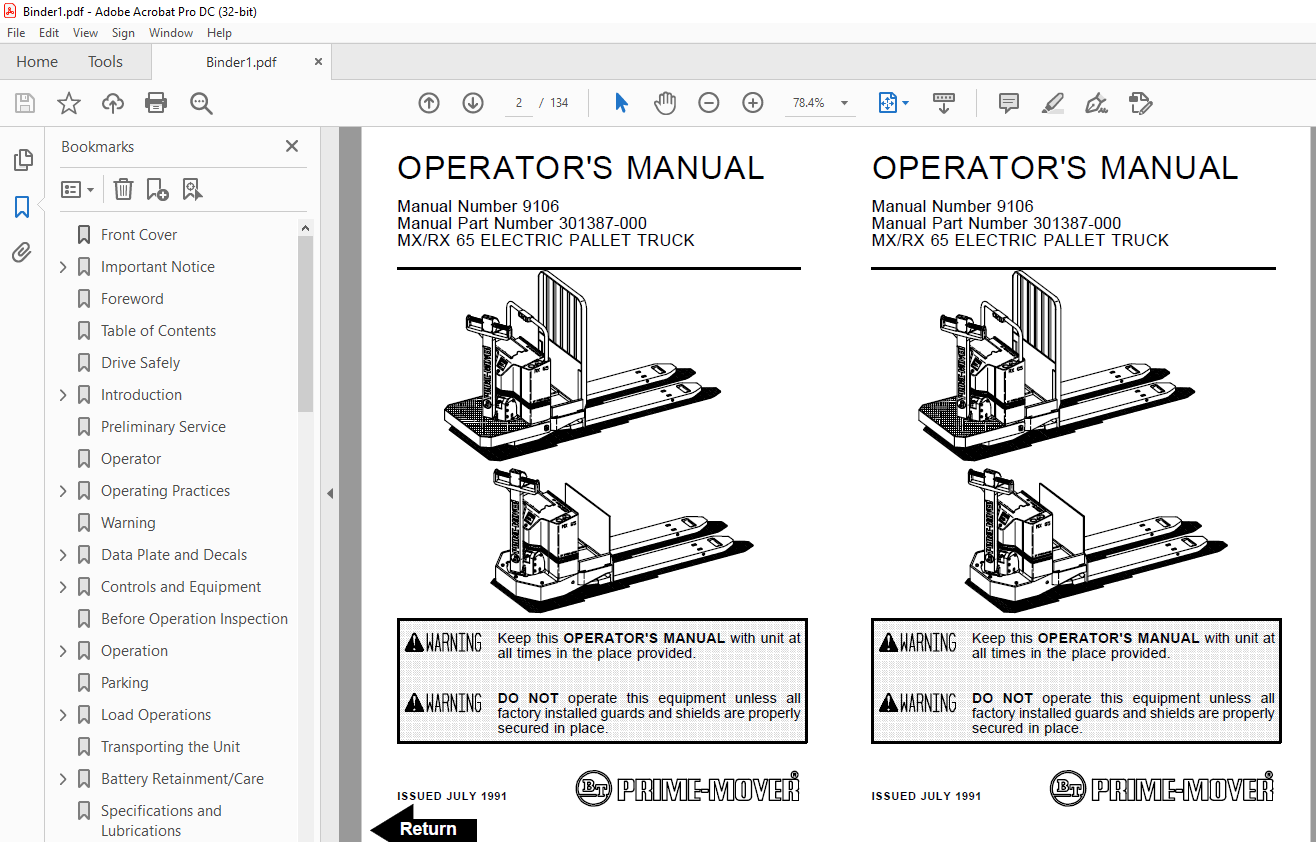Click the page number input field
Image resolution: width=1316 pixels, height=842 pixels.
[518, 103]
